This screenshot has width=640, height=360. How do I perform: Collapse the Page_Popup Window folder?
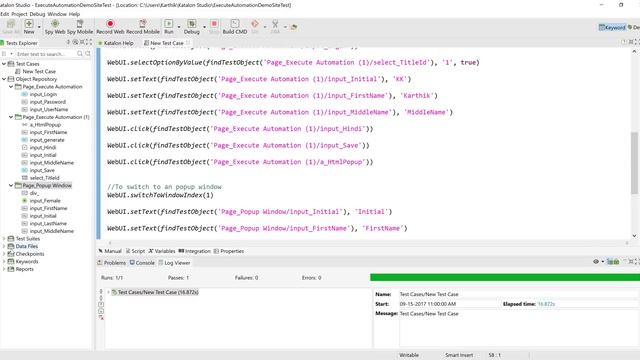(x=11, y=185)
